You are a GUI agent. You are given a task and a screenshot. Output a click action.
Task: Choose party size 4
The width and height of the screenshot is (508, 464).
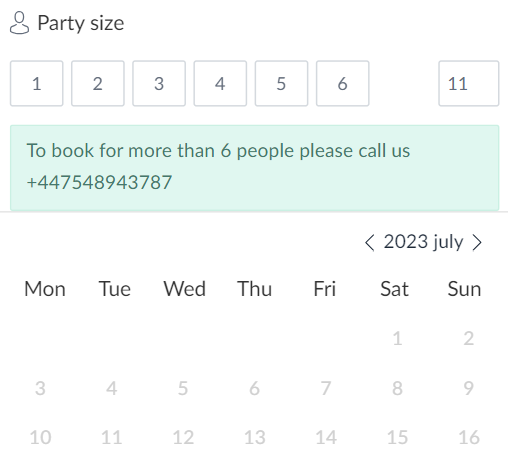(x=220, y=83)
